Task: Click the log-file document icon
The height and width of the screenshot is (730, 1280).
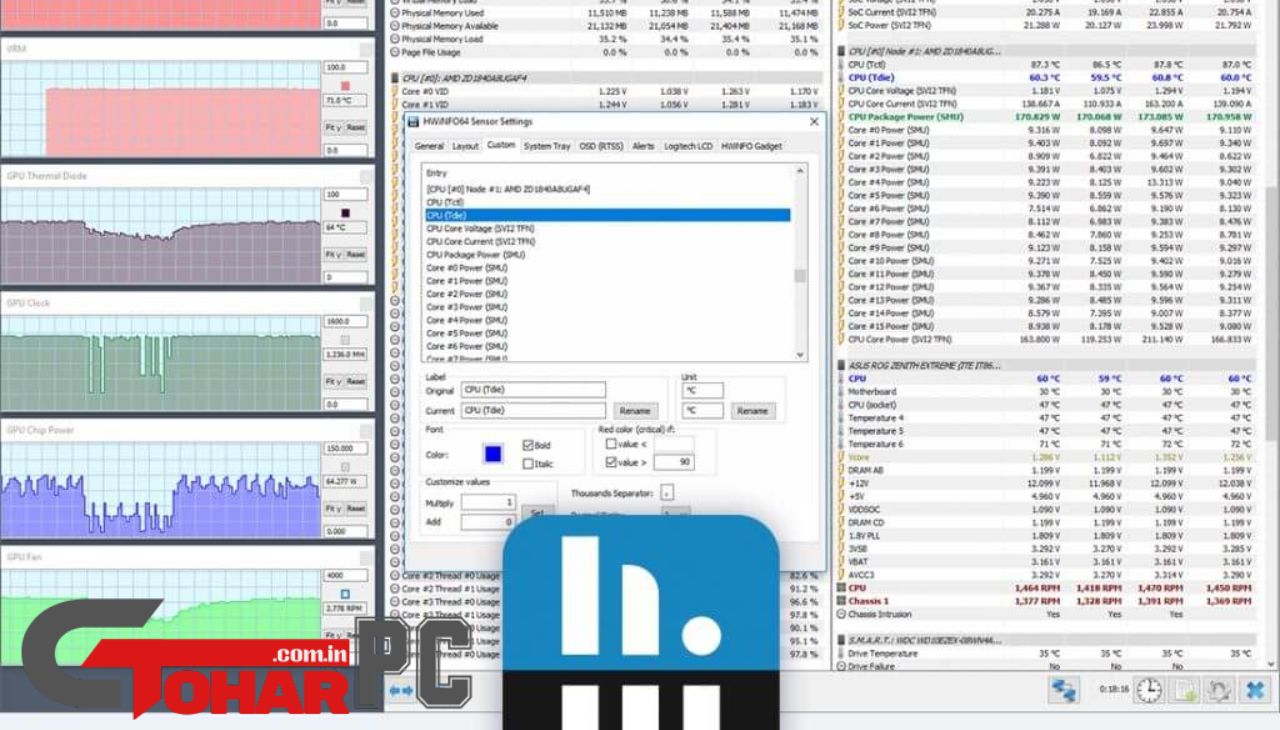Action: click(x=1184, y=690)
